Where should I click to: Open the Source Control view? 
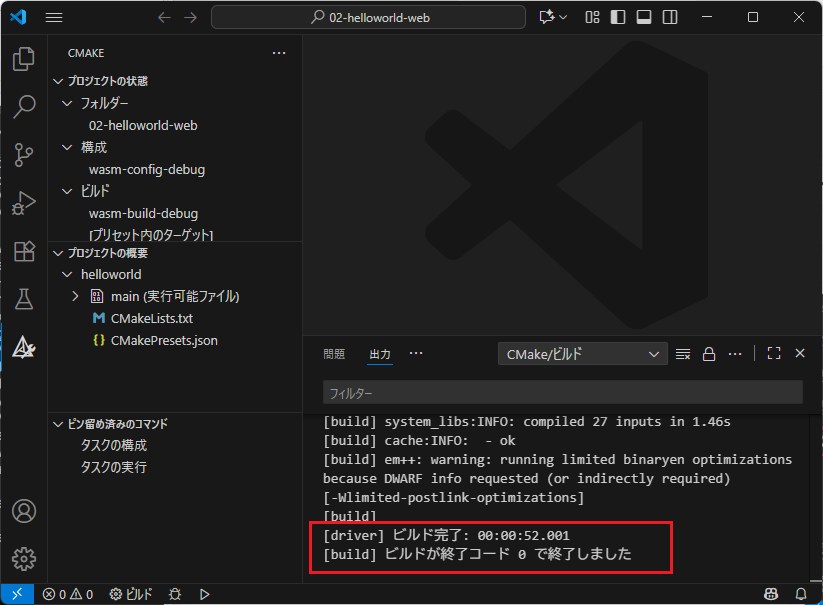tap(24, 155)
